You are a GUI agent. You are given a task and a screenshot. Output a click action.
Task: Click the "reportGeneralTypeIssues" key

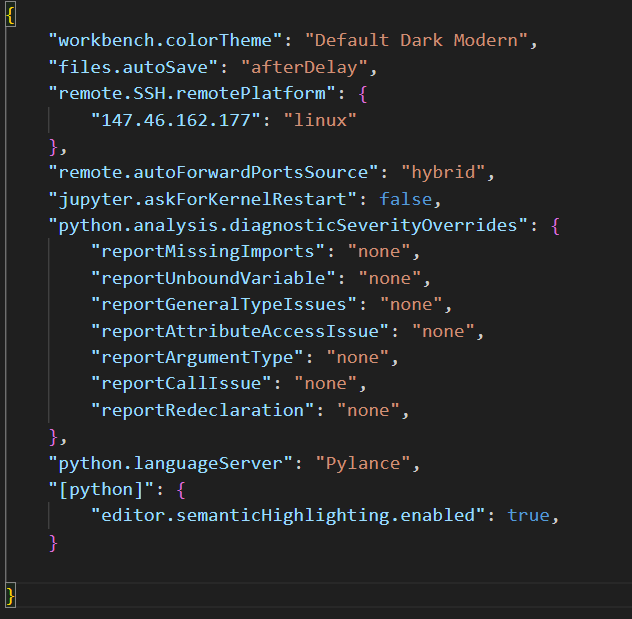(x=224, y=305)
